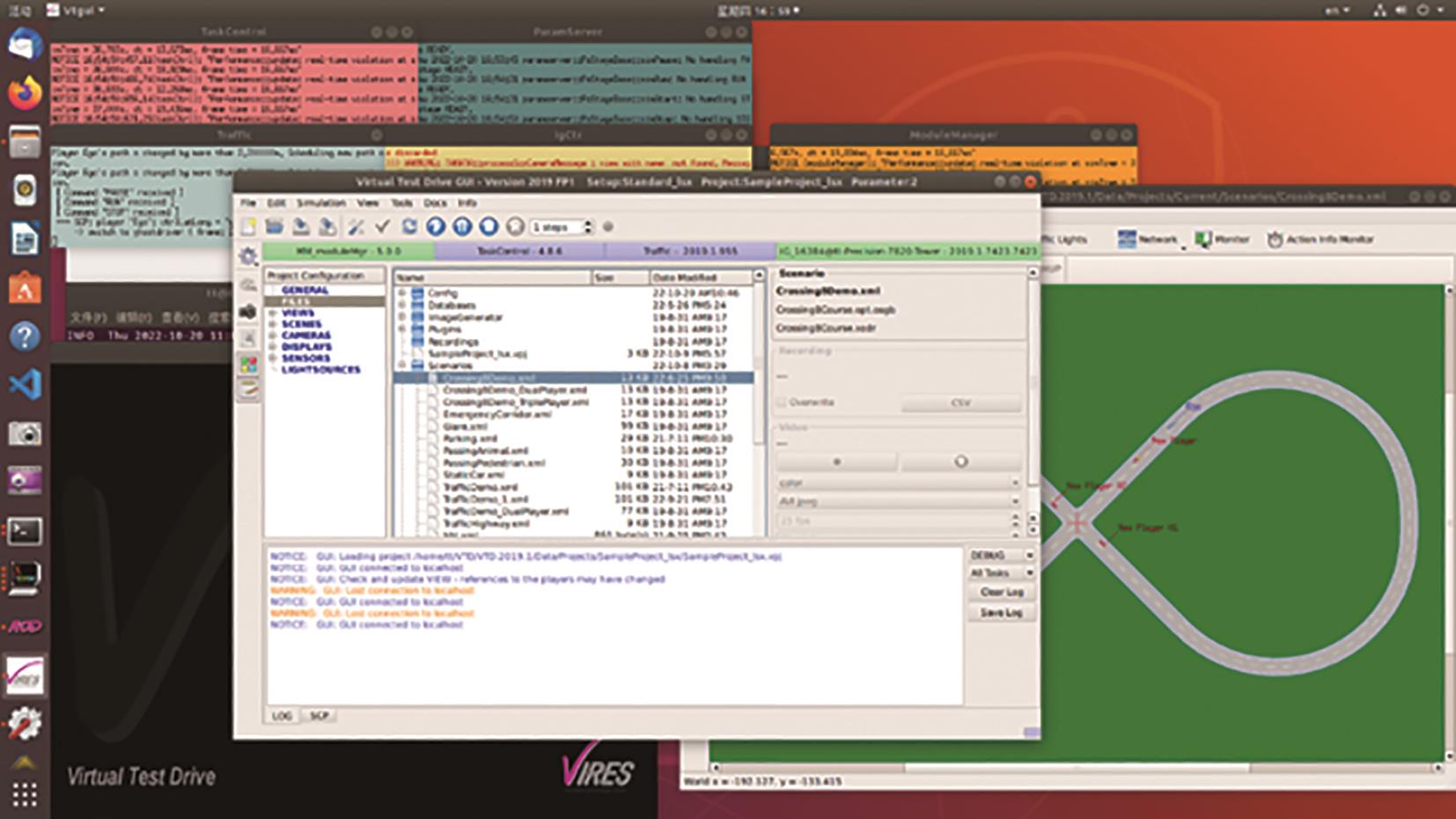The height and width of the screenshot is (819, 1456).
Task: Click the Save Log button
Action: (x=1001, y=612)
